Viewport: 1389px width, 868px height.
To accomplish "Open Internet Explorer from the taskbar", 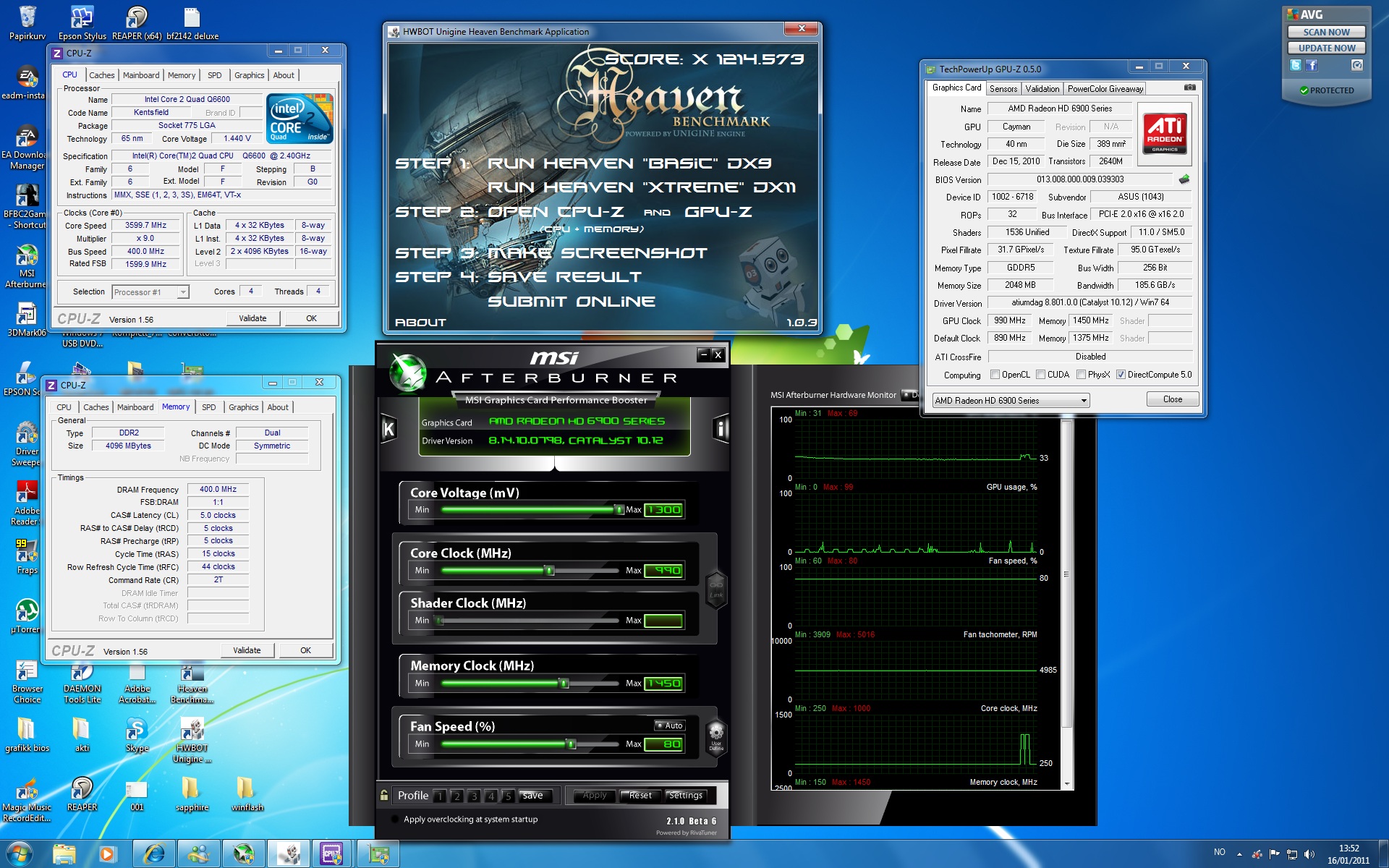I will (x=153, y=854).
